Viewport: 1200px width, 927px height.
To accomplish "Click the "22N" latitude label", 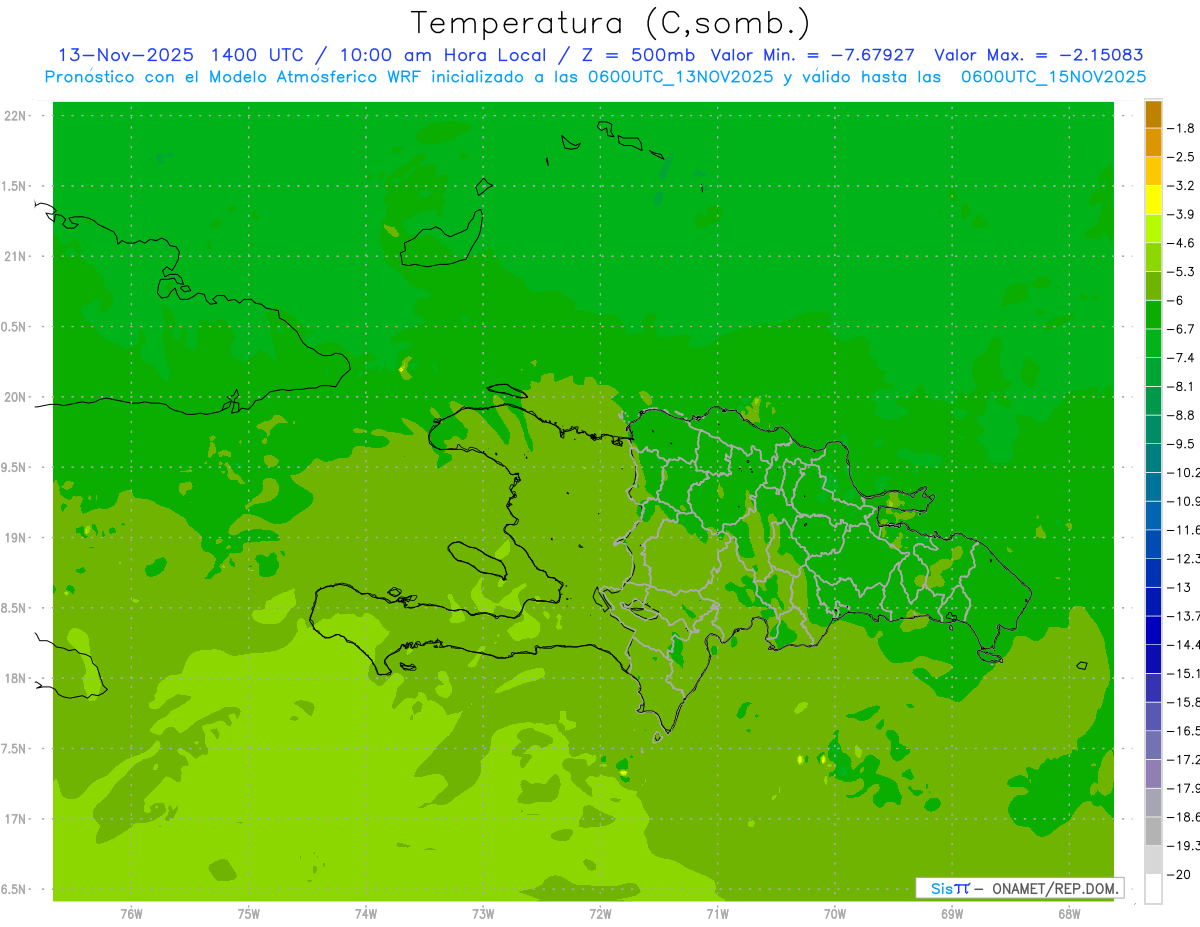I will point(17,116).
